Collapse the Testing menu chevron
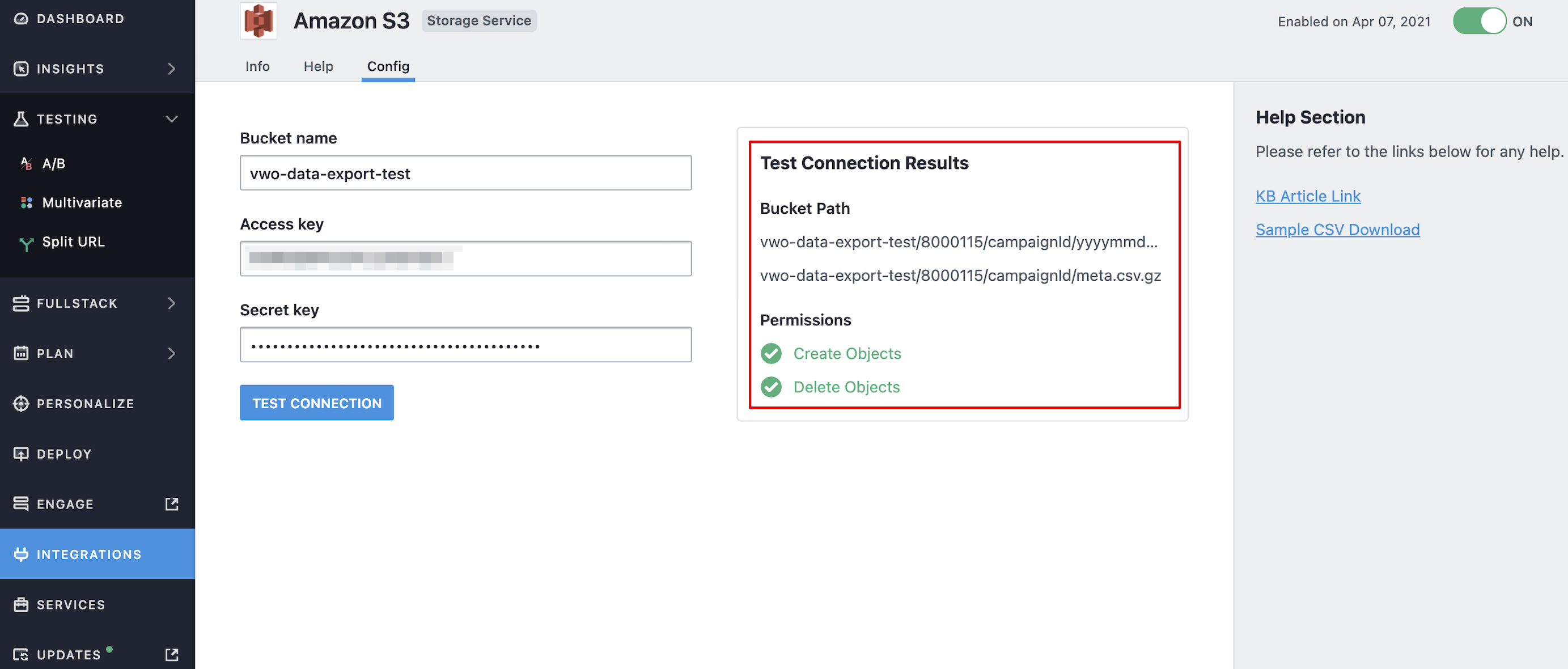The height and width of the screenshot is (669, 1568). pos(172,118)
